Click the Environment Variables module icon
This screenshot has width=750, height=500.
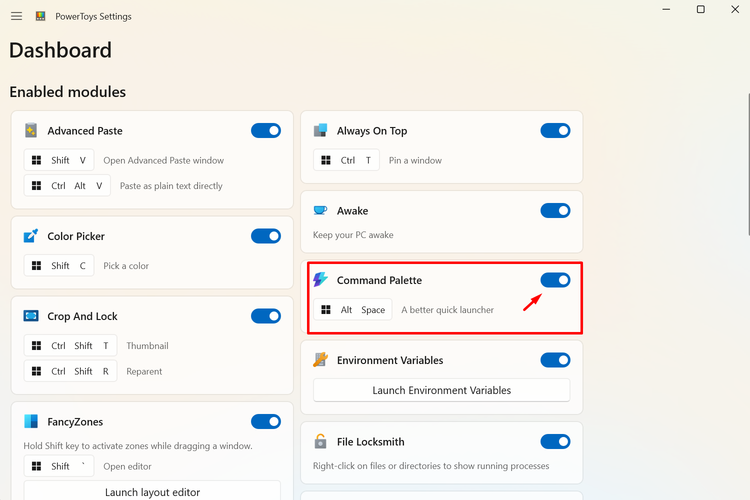(x=320, y=360)
